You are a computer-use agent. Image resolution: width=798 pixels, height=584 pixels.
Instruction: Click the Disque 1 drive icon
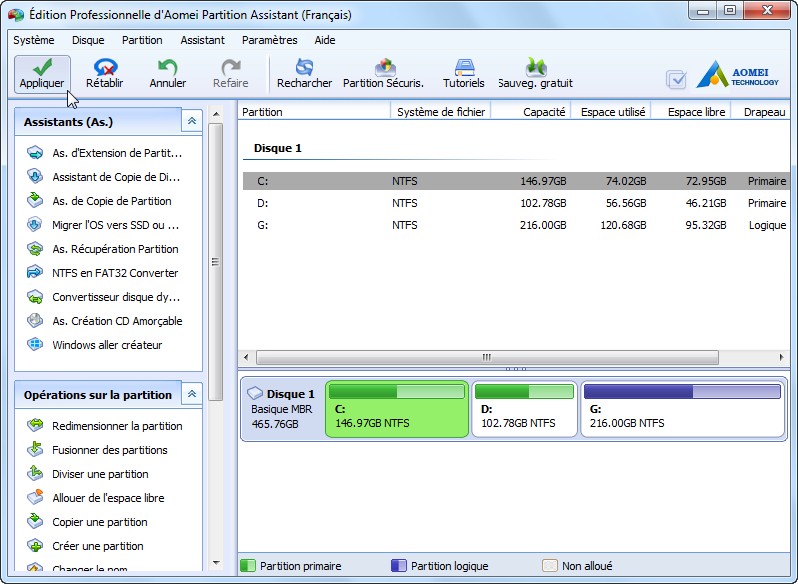tap(255, 394)
